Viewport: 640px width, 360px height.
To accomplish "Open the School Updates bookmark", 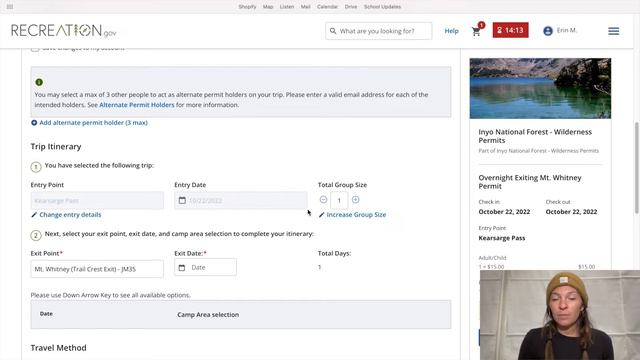I will pyautogui.click(x=382, y=7).
